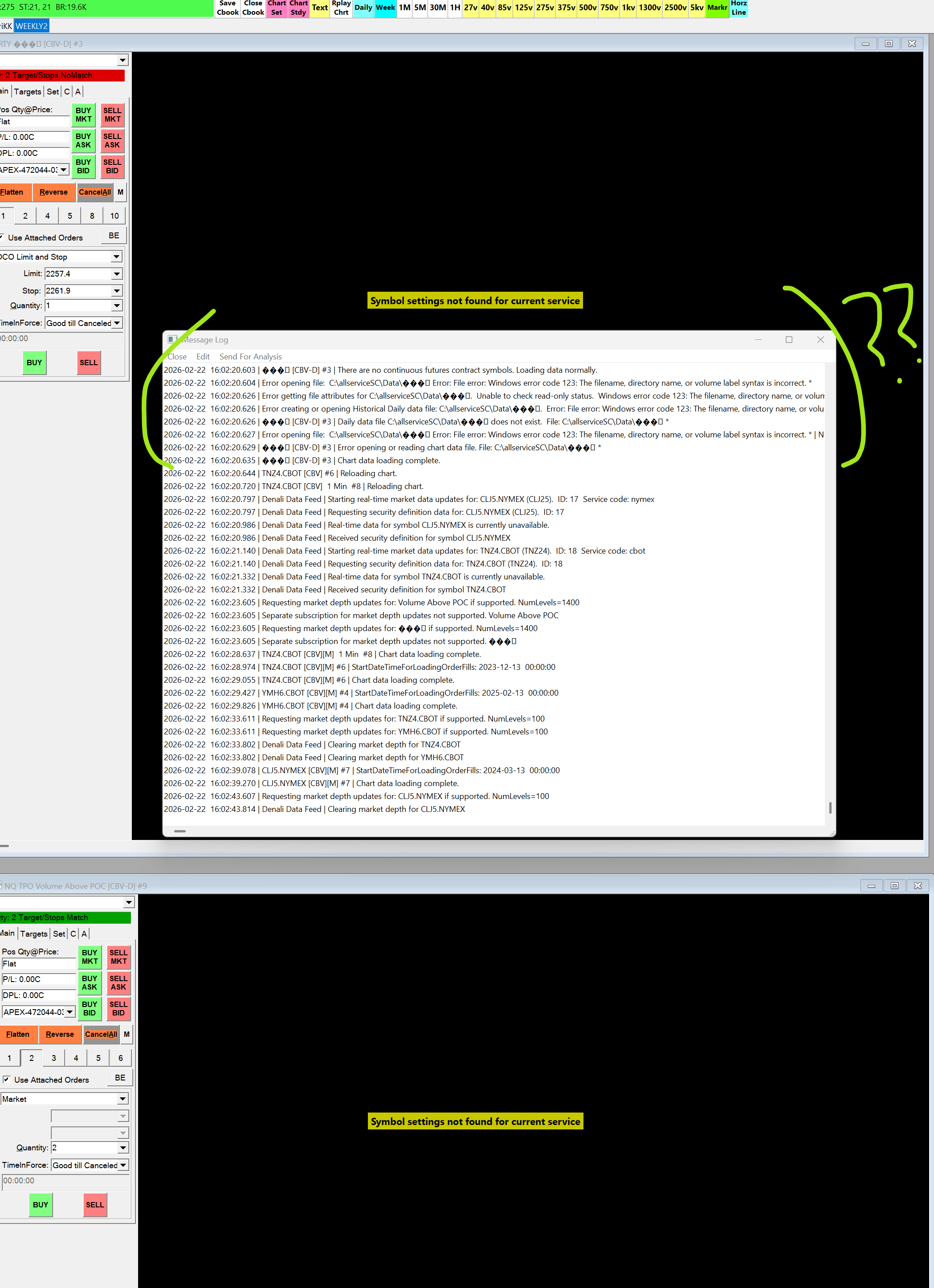The width and height of the screenshot is (934, 1288).
Task: Select the Text drawing tool
Action: [320, 8]
